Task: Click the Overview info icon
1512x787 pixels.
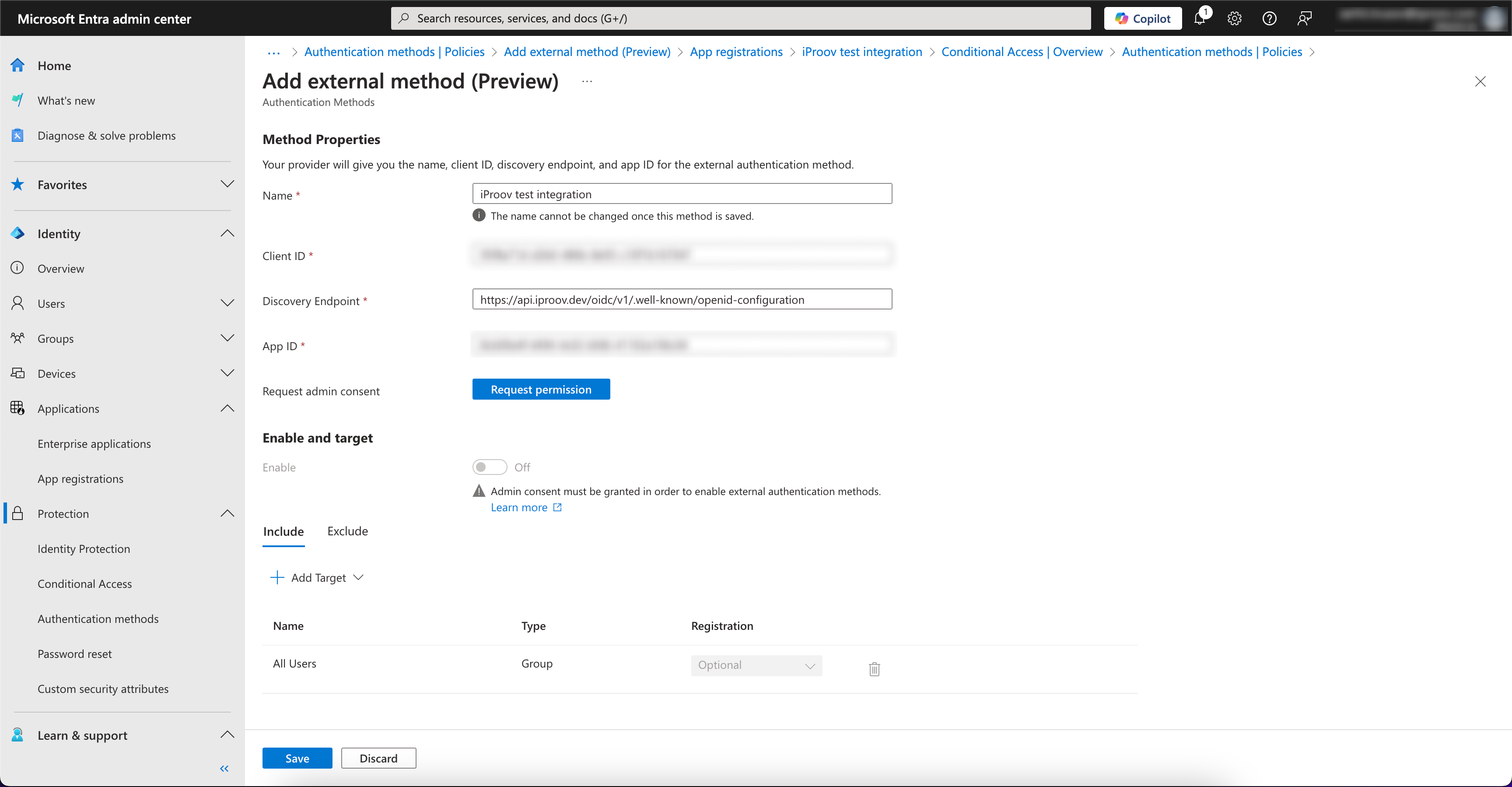Action: [x=17, y=268]
